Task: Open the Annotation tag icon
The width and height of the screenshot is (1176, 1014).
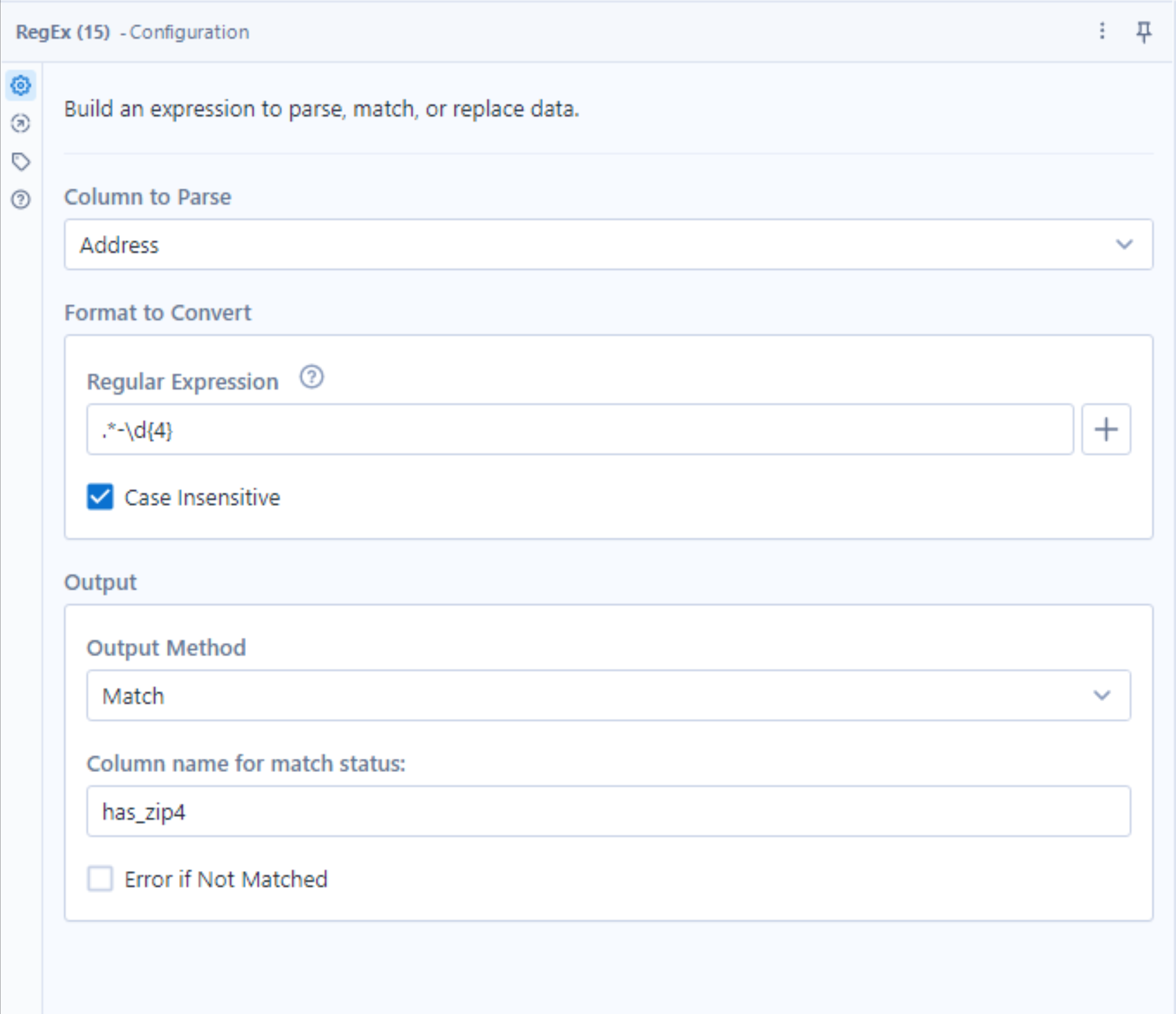Action: pyautogui.click(x=21, y=162)
